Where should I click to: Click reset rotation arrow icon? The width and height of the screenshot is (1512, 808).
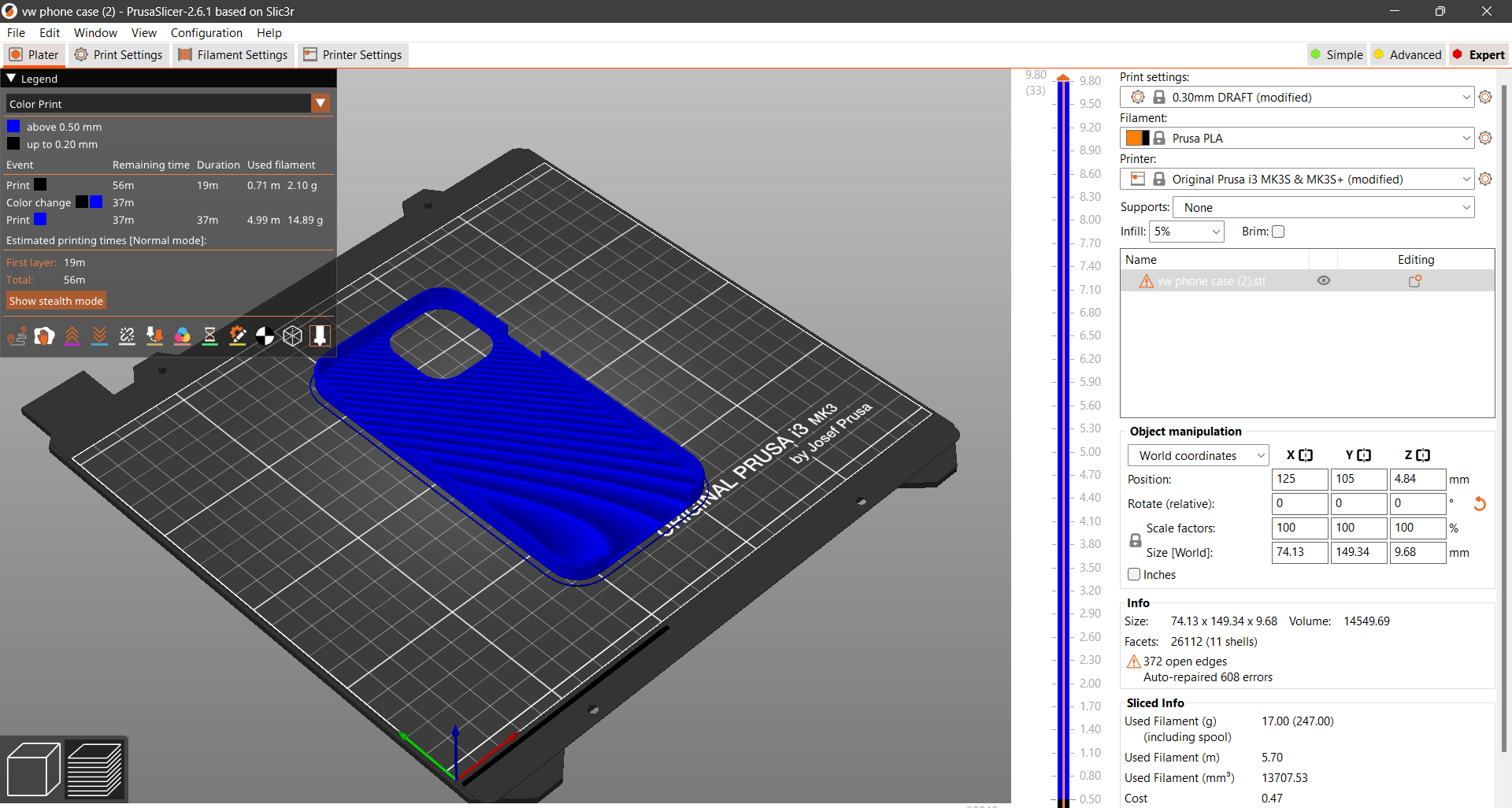point(1480,503)
